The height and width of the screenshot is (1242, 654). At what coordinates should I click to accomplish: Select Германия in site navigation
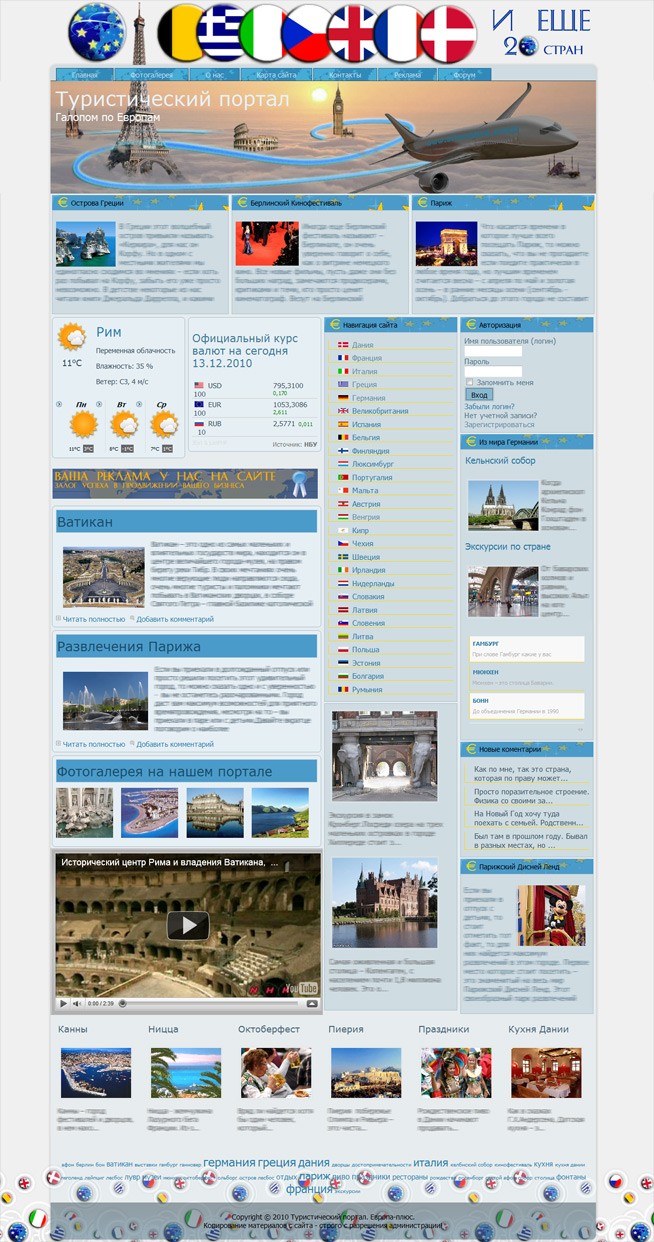point(368,398)
